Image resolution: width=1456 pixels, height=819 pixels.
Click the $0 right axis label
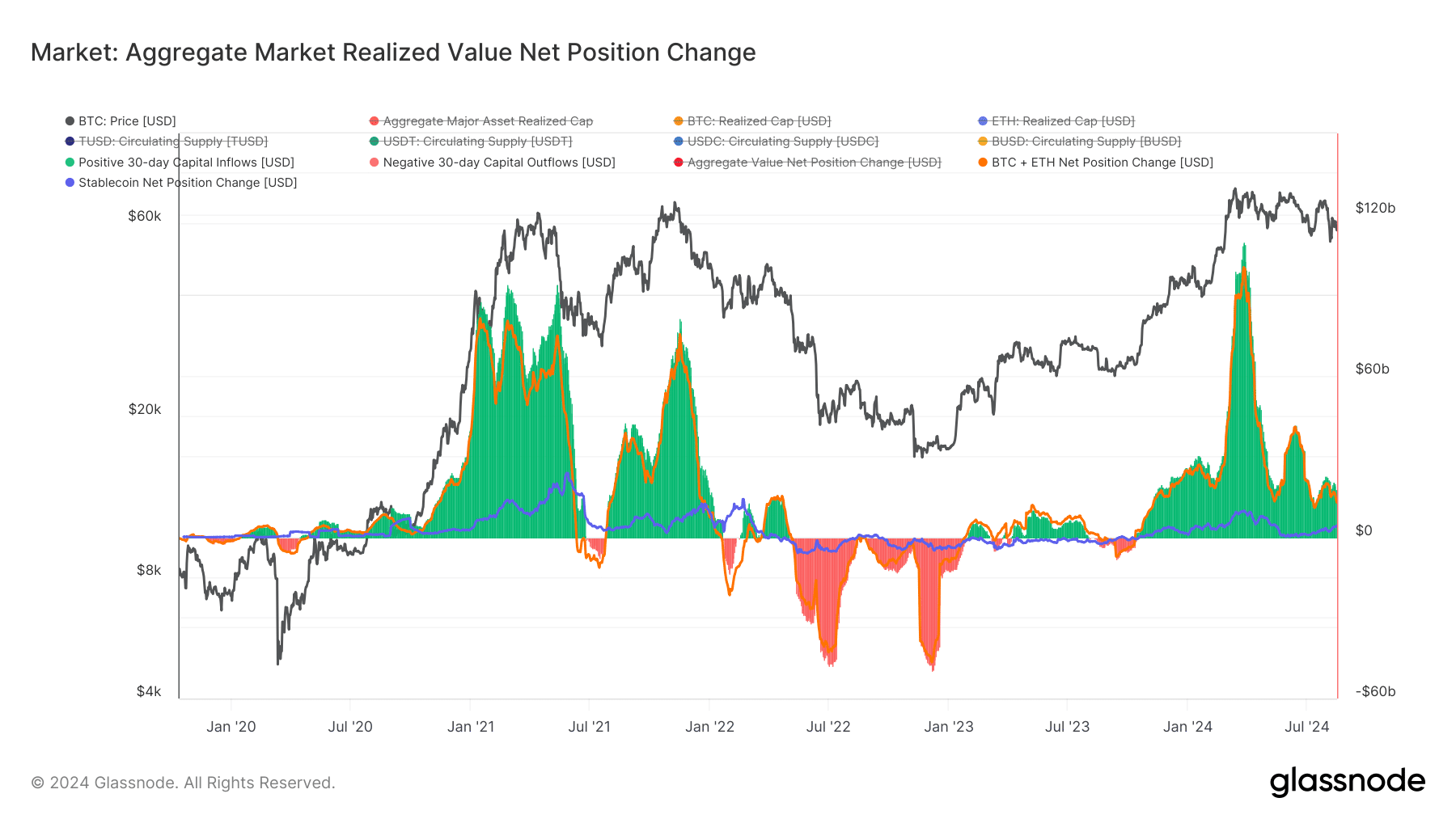coord(1364,530)
